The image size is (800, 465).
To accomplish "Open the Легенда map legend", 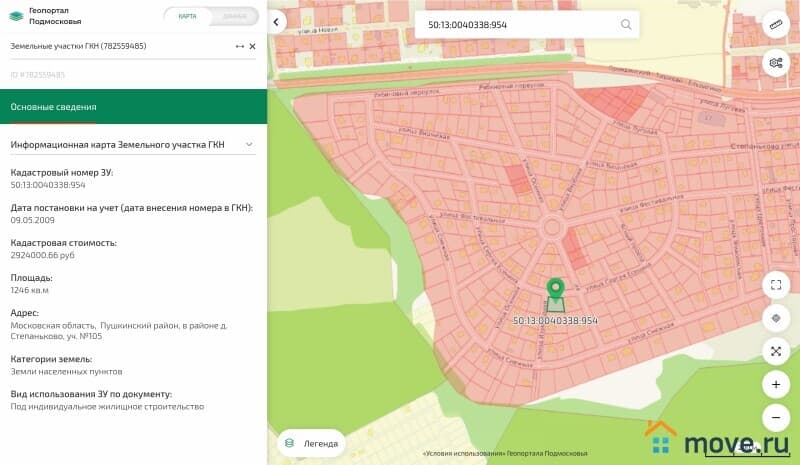I will (x=311, y=443).
